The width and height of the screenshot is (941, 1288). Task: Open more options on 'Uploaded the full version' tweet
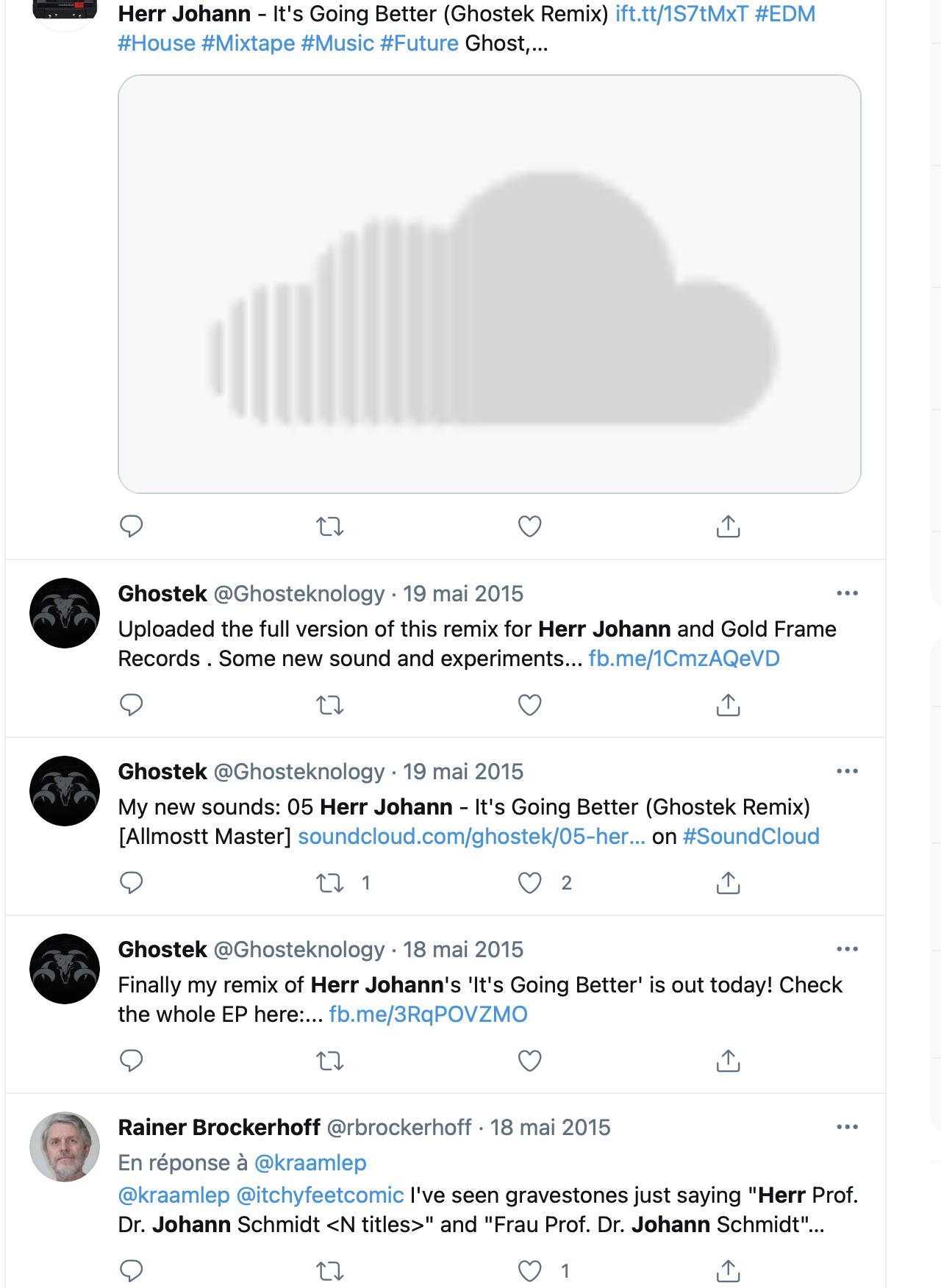click(847, 593)
